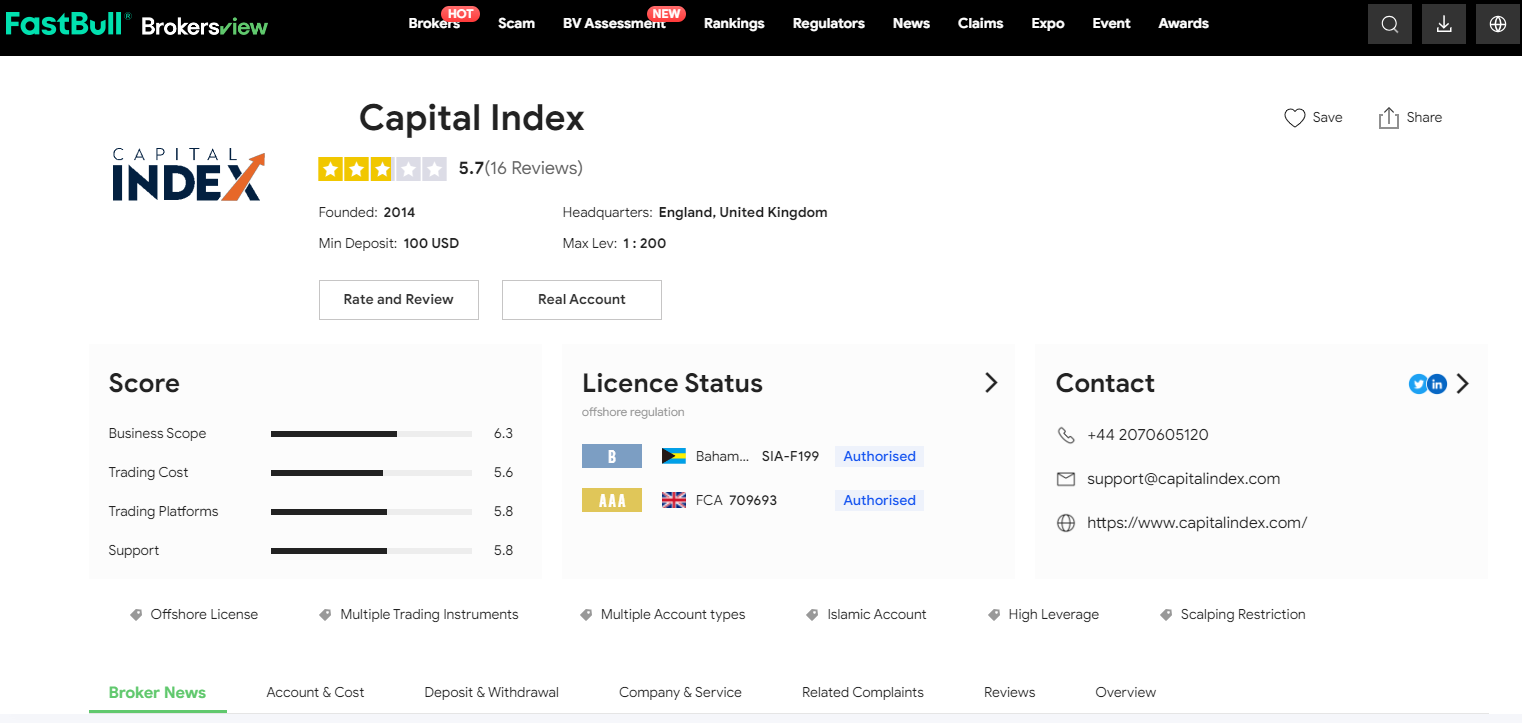The width and height of the screenshot is (1522, 723).
Task: Open the LinkedIn icon in Contact
Action: 1437,384
